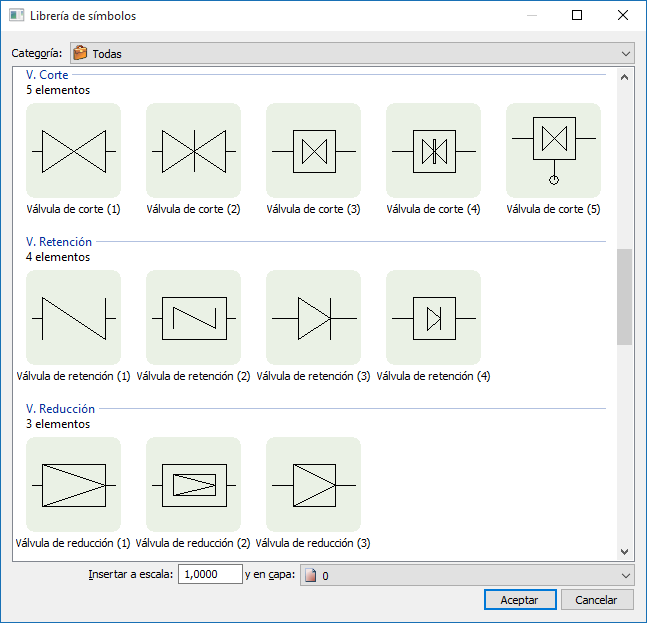Click the Insertar a escala input field

pyautogui.click(x=210, y=574)
